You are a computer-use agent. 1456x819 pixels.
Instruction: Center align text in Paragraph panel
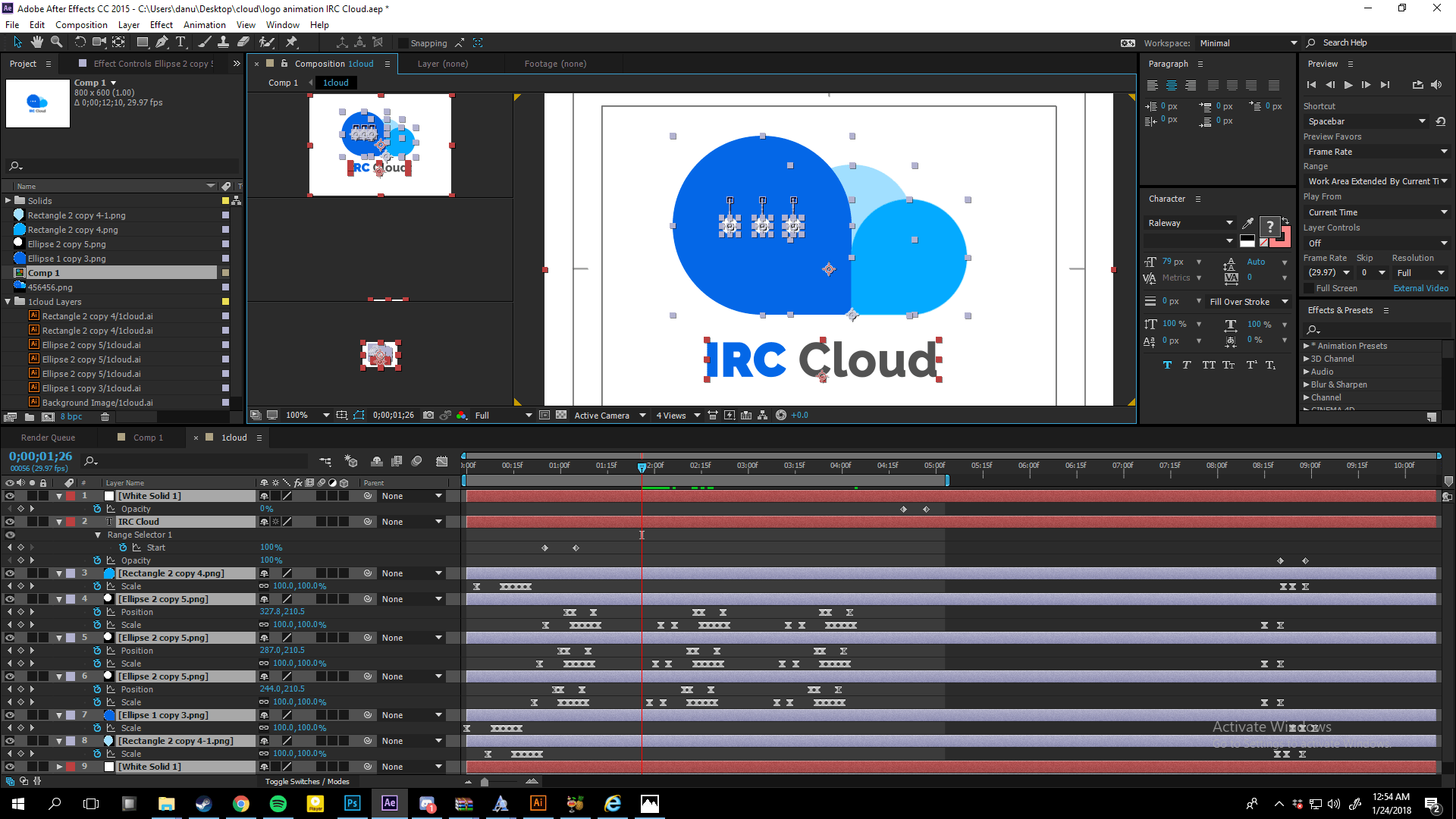[1172, 86]
